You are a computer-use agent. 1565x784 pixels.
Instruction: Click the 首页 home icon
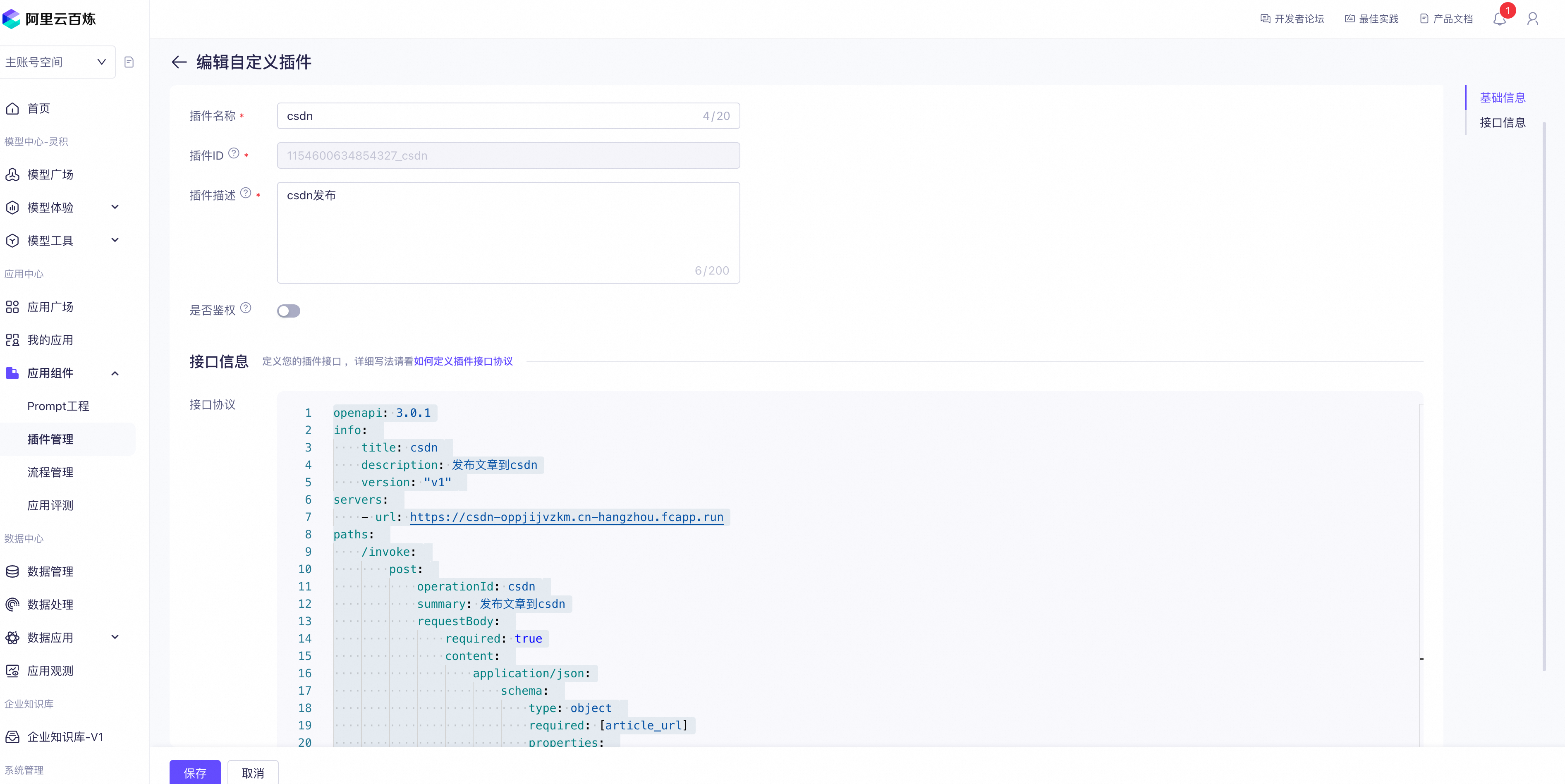(12, 109)
